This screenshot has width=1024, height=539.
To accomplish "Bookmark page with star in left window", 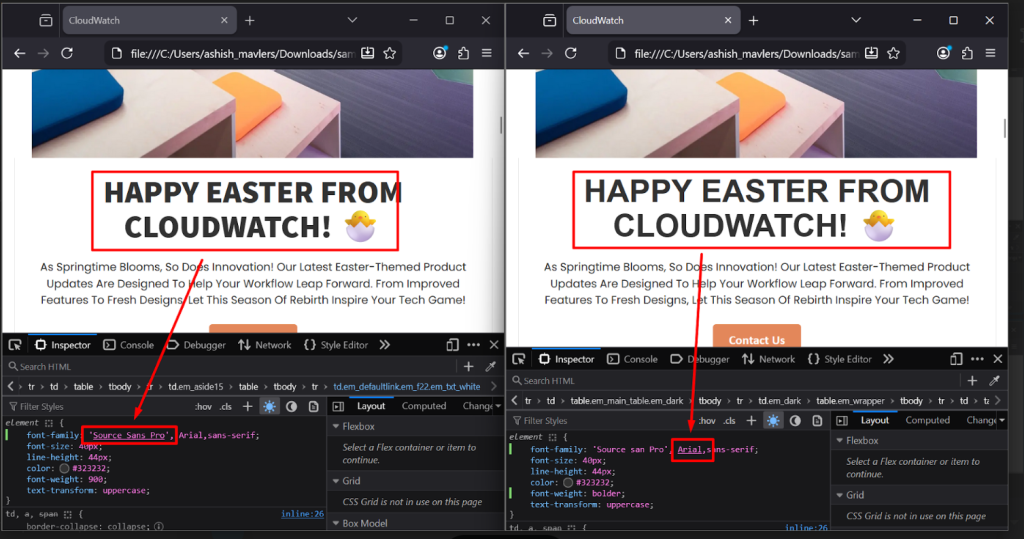I will [x=390, y=53].
